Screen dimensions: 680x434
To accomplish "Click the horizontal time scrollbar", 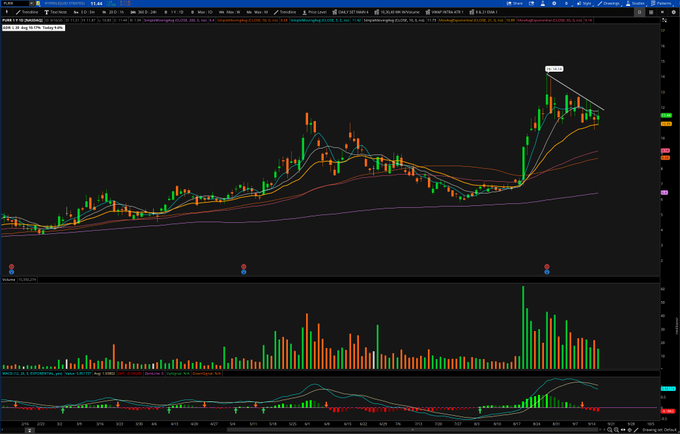I will (412, 430).
